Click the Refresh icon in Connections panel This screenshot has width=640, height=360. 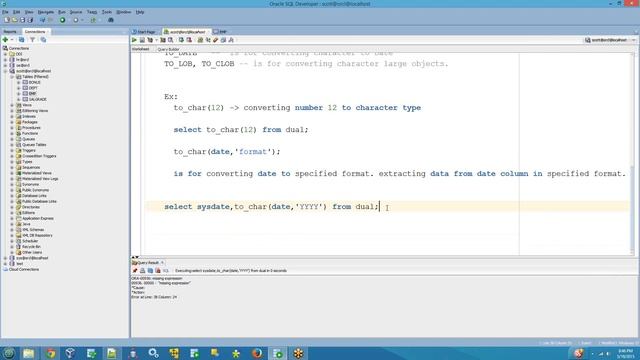(x=21, y=40)
